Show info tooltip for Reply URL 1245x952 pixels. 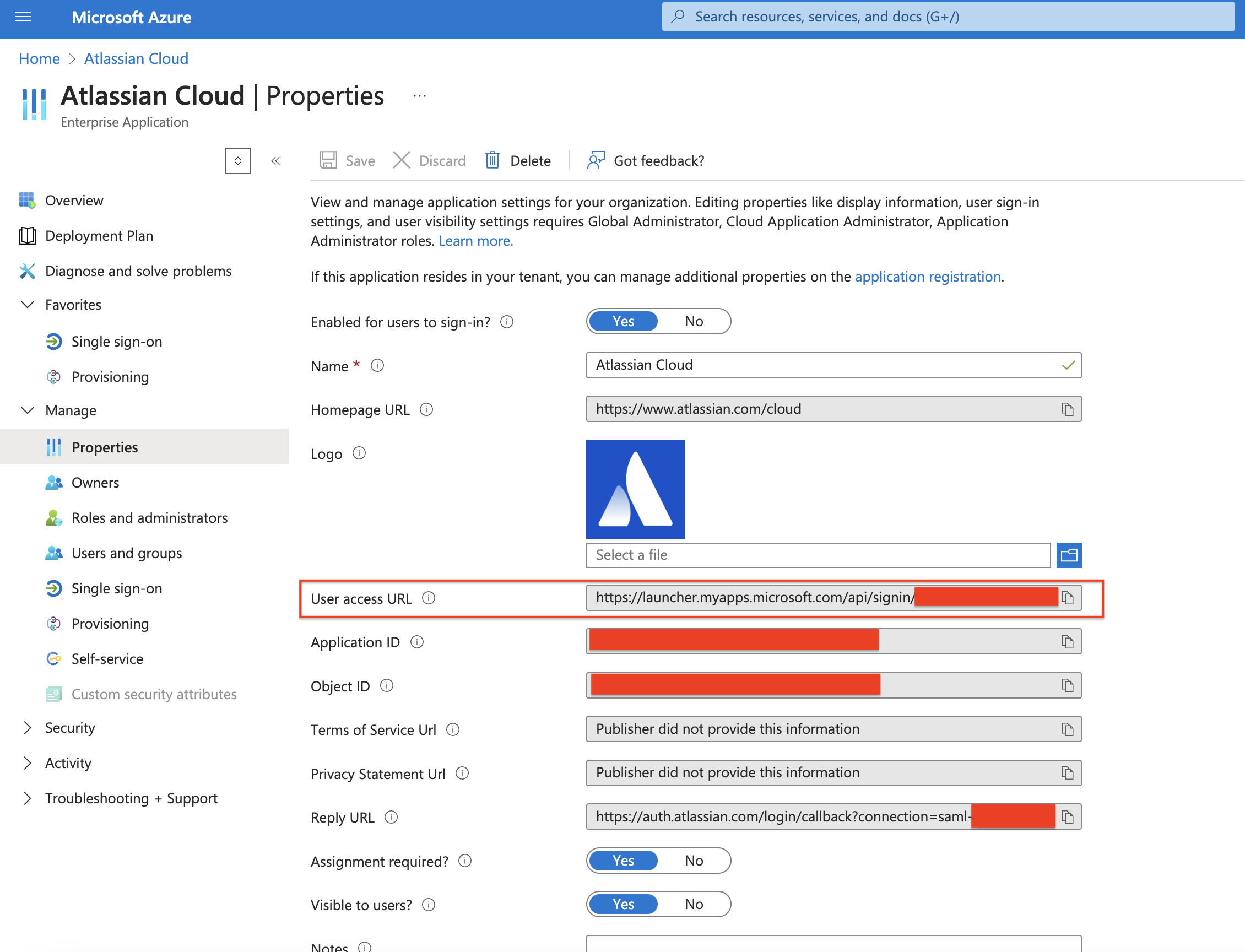click(391, 817)
